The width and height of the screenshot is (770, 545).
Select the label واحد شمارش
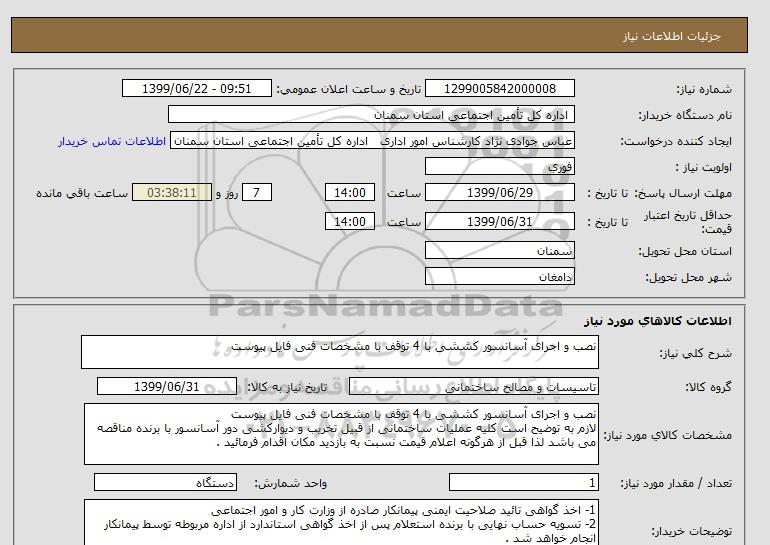[290, 483]
